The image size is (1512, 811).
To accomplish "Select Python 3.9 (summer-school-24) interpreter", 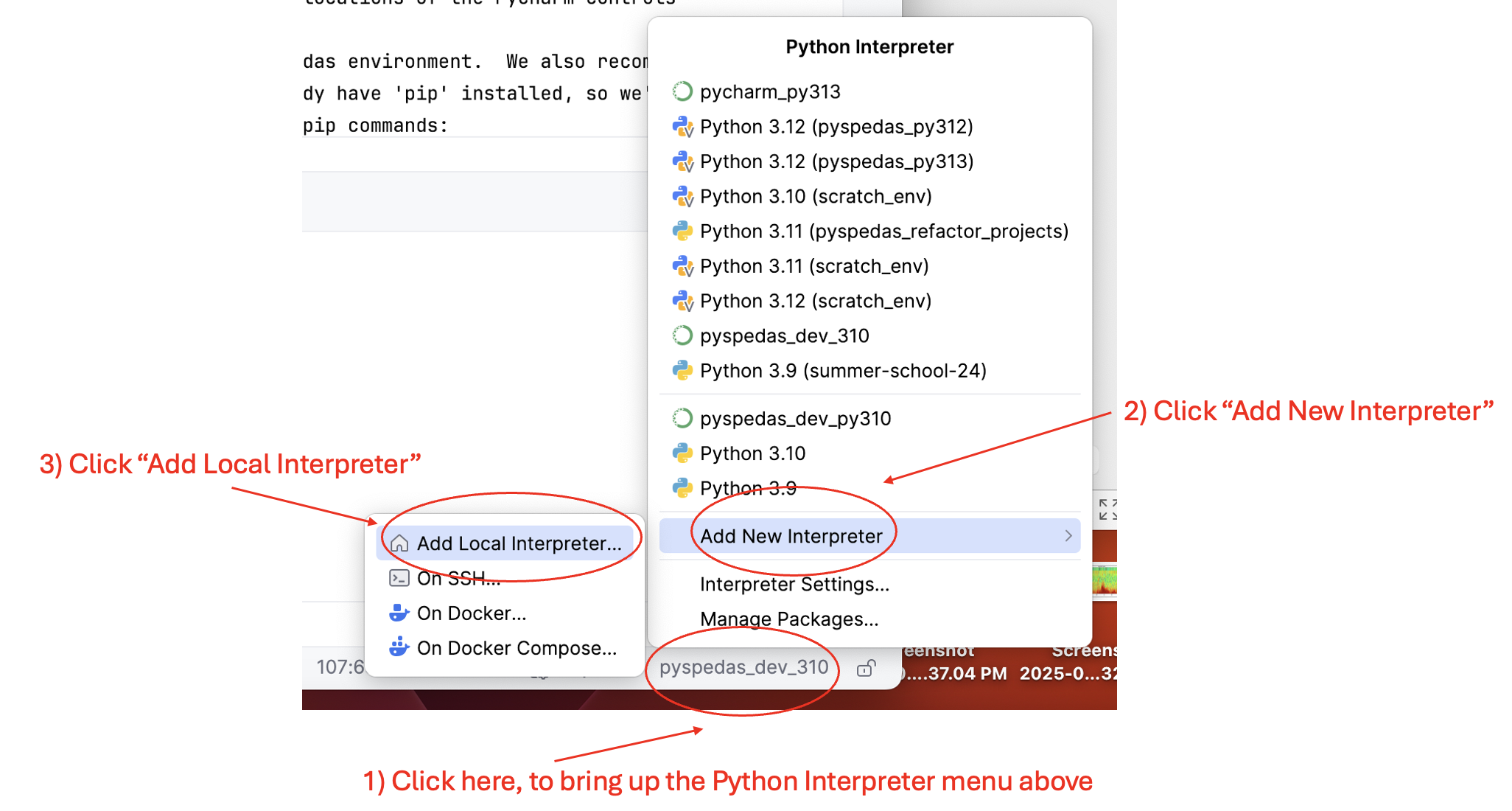I will (x=869, y=371).
